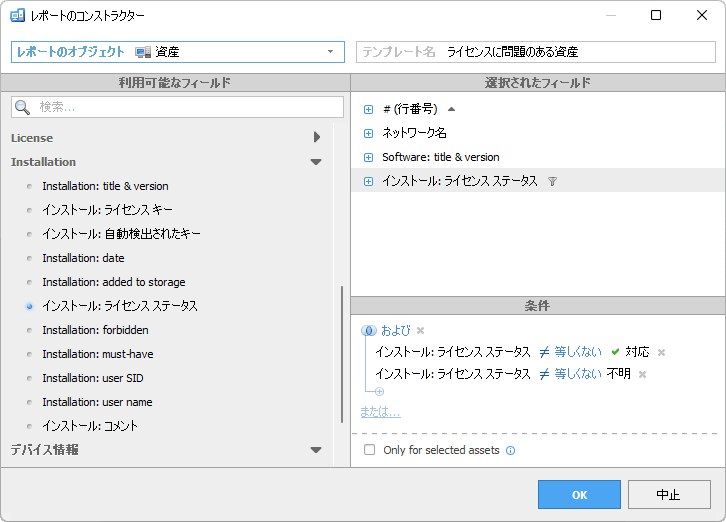
Task: Click info icon beside Only for selected assets
Action: tap(510, 451)
